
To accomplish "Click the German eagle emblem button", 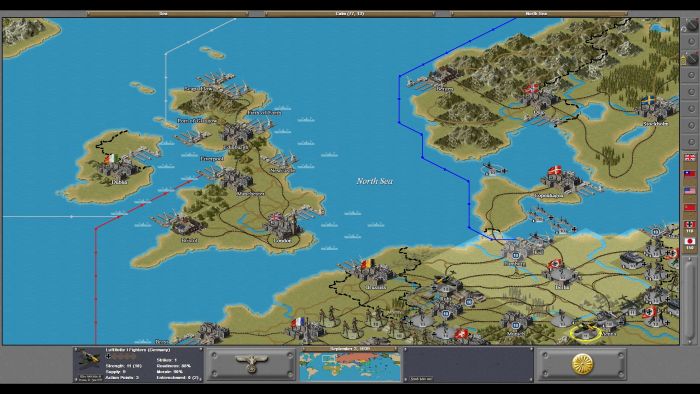I will click(251, 365).
